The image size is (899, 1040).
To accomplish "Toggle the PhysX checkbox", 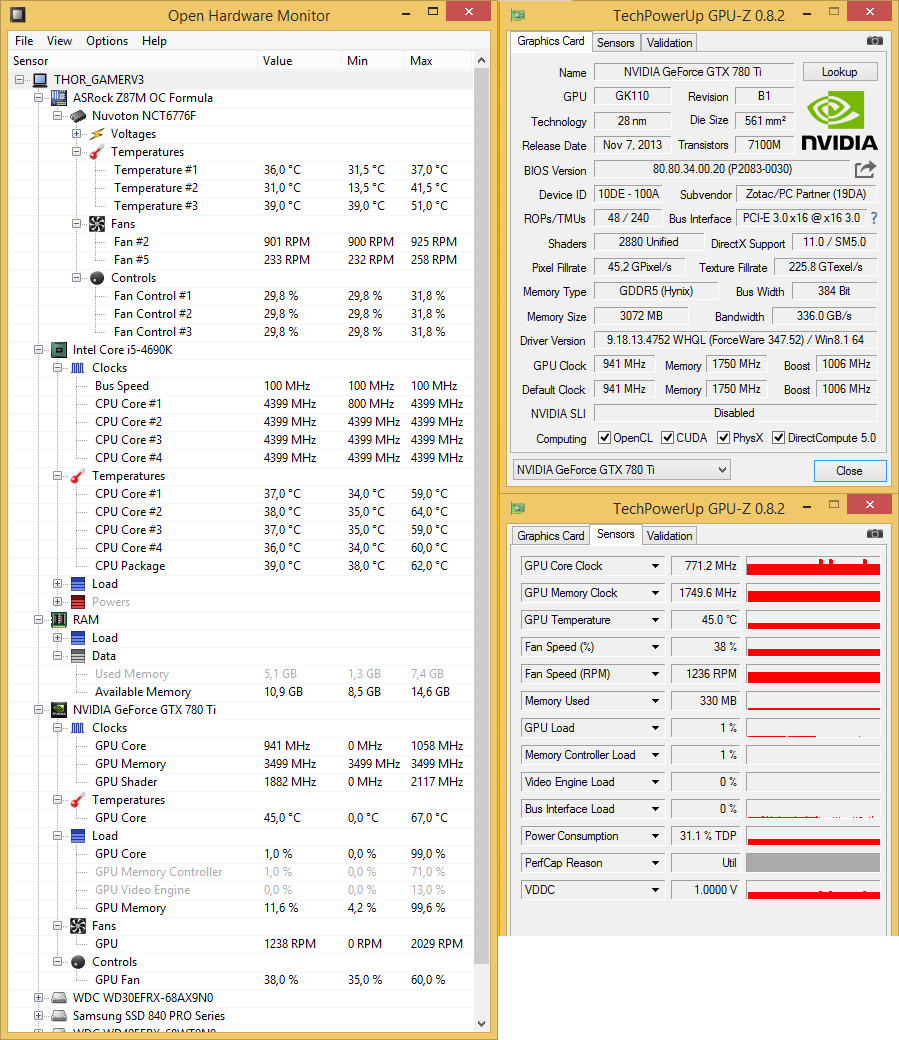I will coord(723,438).
